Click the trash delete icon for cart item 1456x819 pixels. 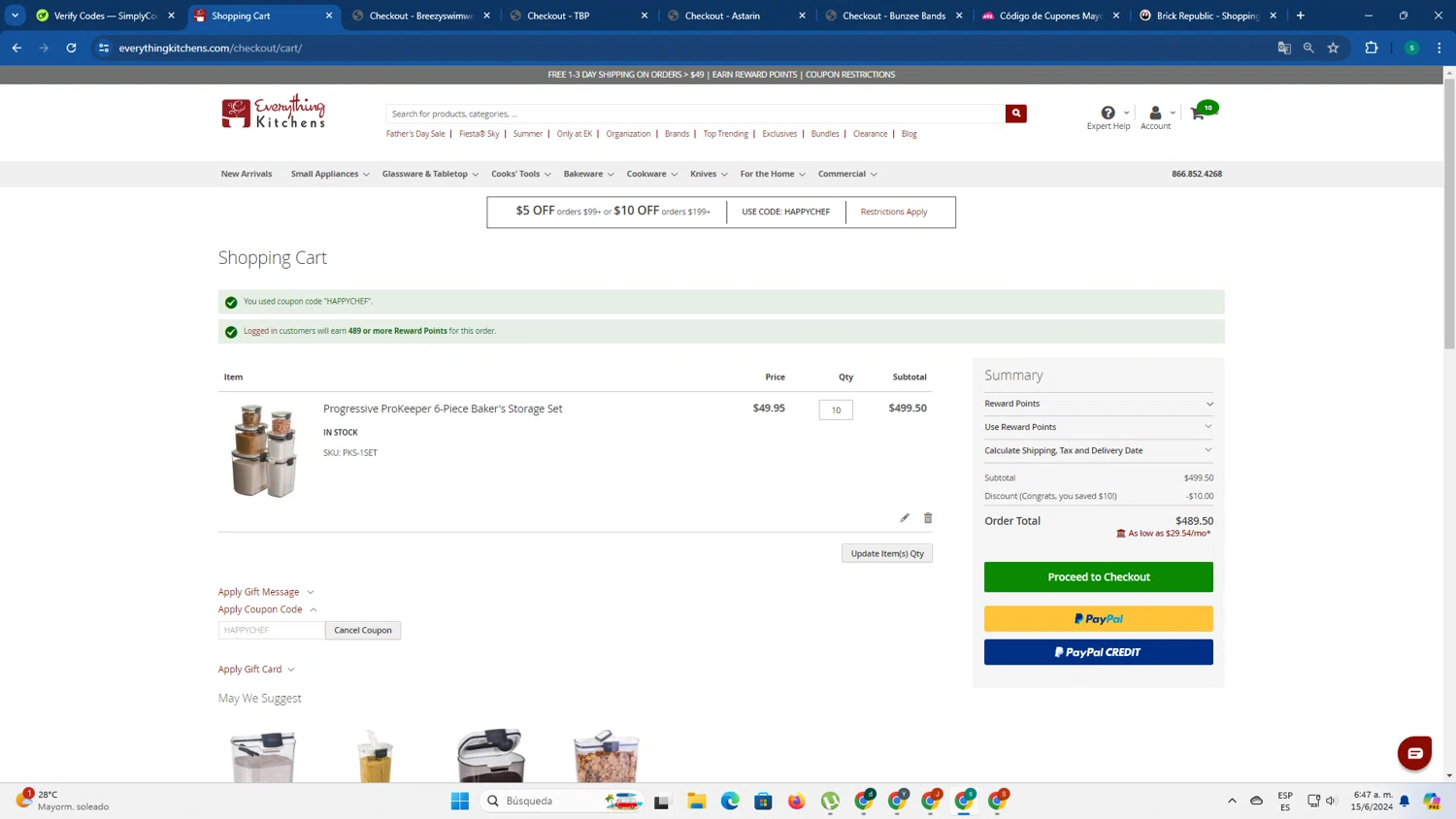pos(928,518)
